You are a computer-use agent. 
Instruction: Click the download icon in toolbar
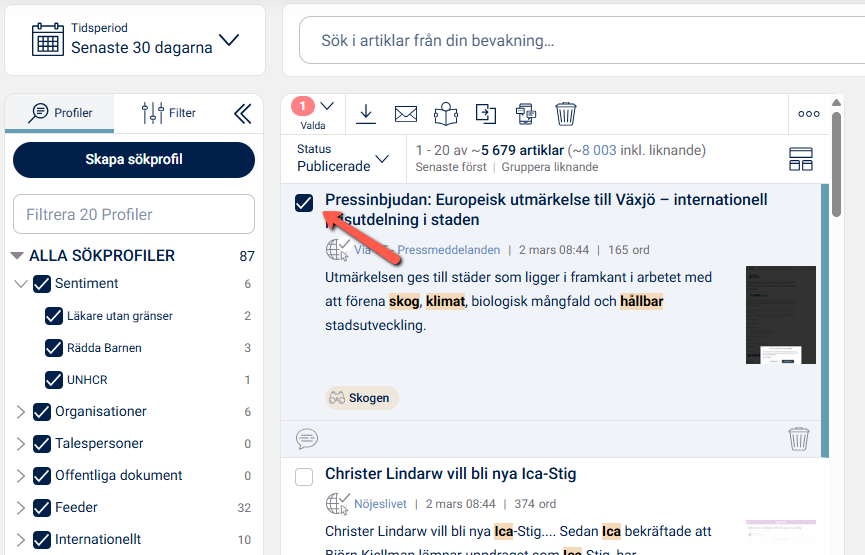click(x=366, y=114)
